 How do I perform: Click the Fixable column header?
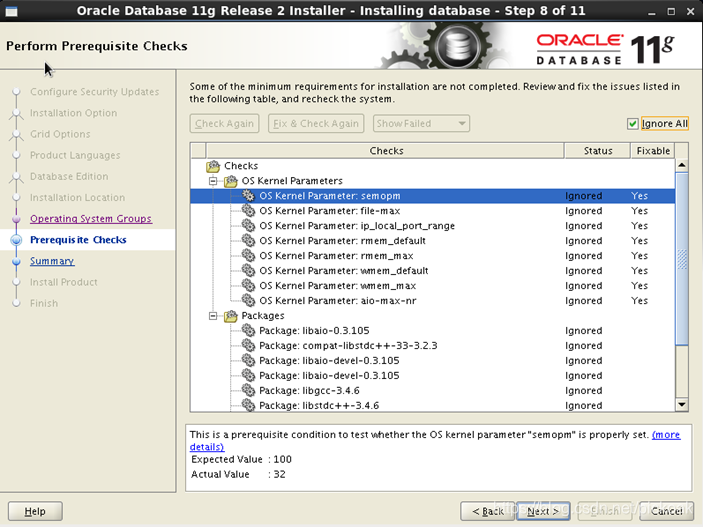pos(653,151)
